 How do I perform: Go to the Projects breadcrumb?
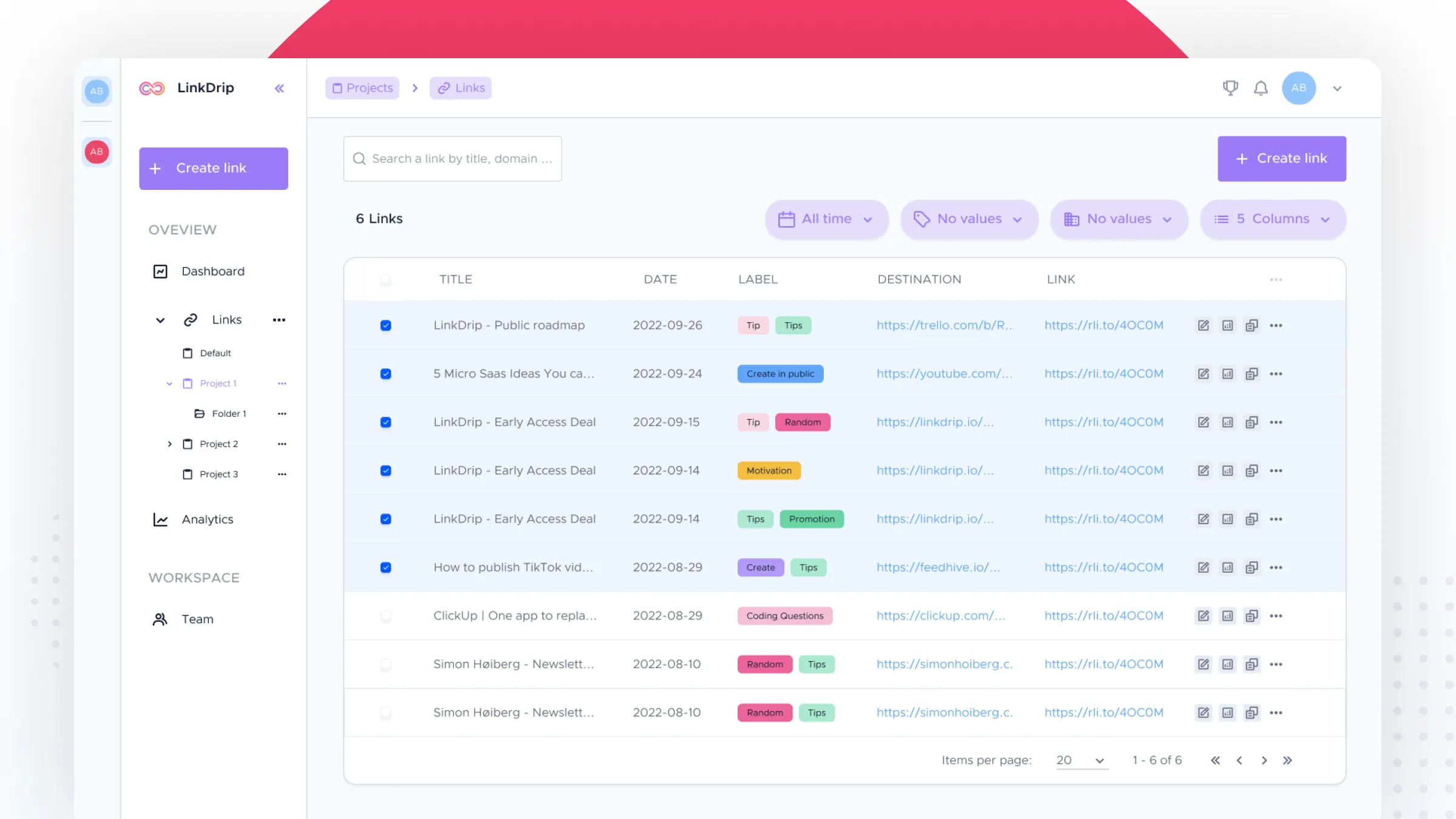click(362, 88)
